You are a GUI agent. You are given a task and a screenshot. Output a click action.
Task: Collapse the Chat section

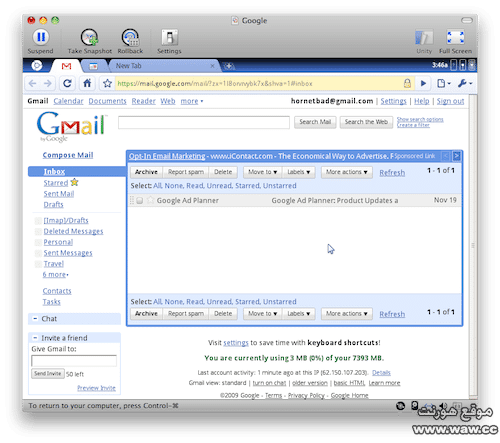point(35,319)
